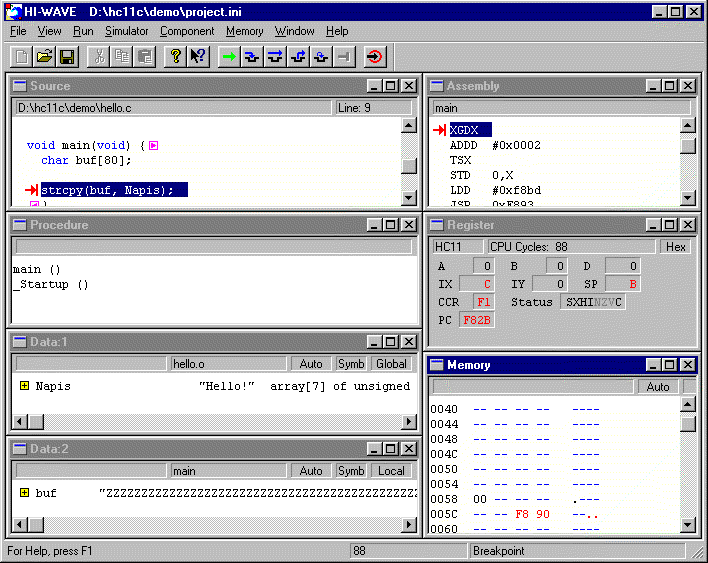Click the Source window system icon
This screenshot has height=563, width=708.
(20, 86)
